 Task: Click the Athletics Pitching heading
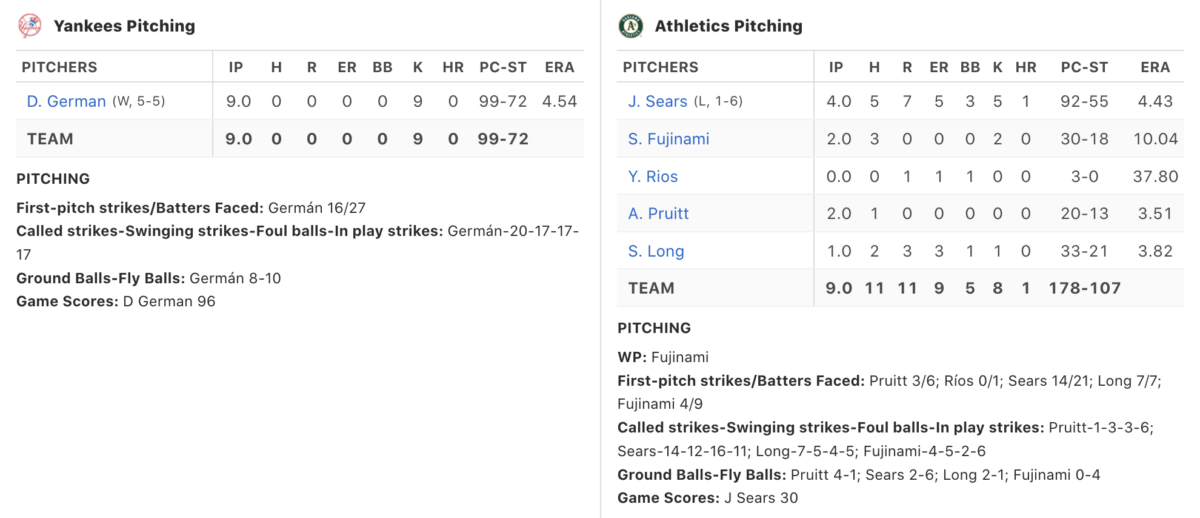point(728,26)
